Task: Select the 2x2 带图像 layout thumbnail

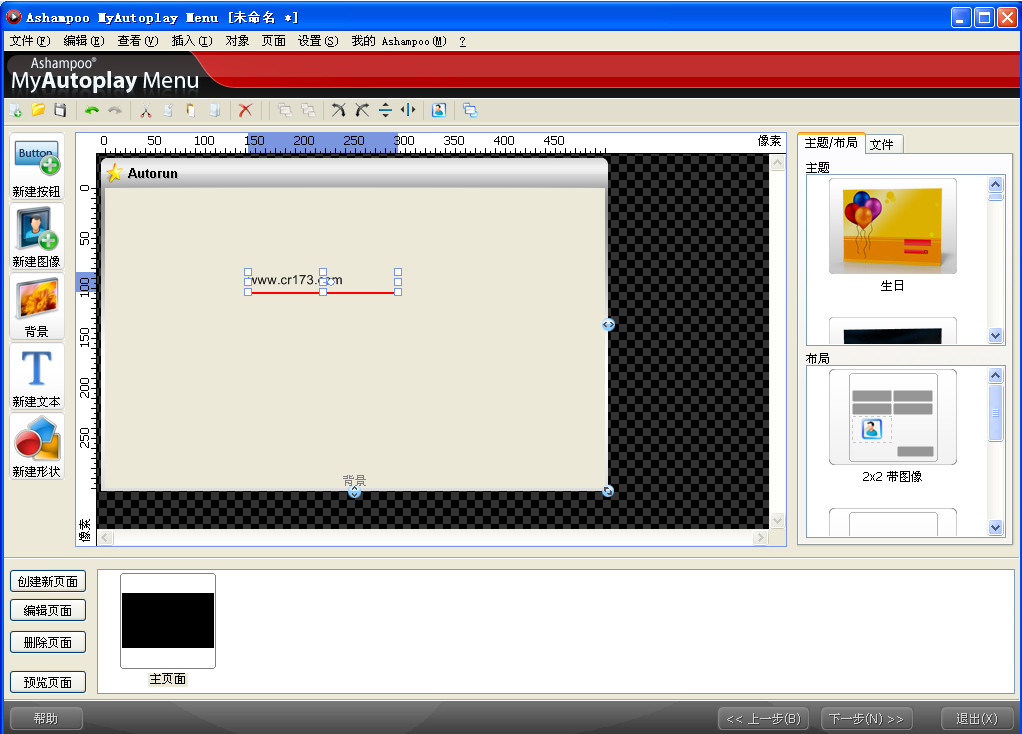Action: (892, 418)
